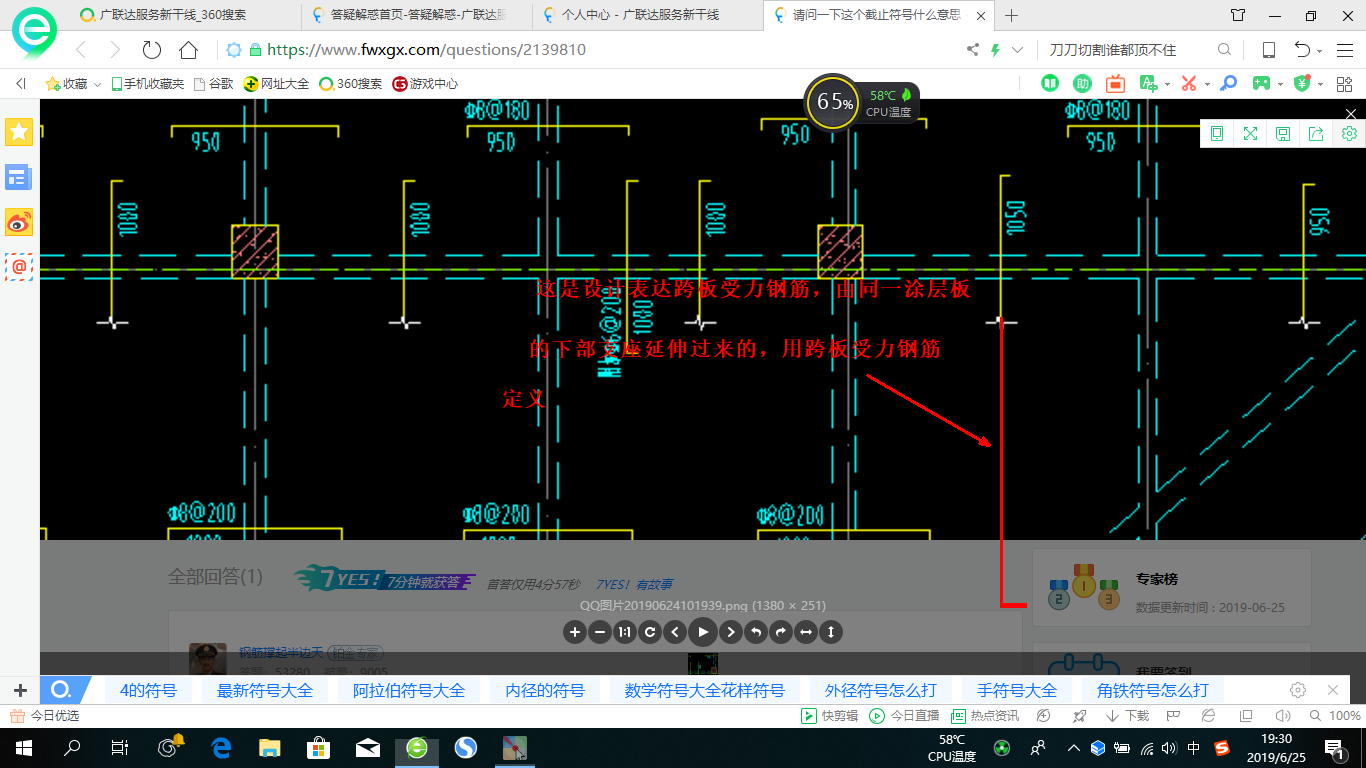Zoom out with image viewer minus button
The height and width of the screenshot is (768, 1366).
pos(600,632)
